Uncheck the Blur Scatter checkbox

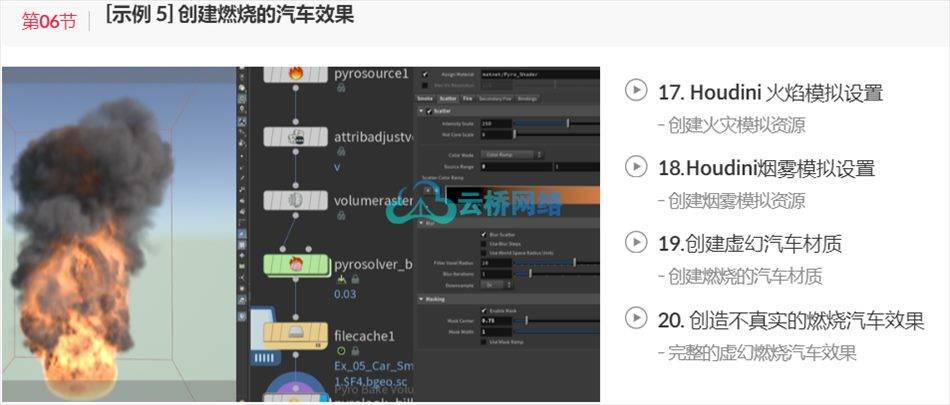[x=483, y=235]
